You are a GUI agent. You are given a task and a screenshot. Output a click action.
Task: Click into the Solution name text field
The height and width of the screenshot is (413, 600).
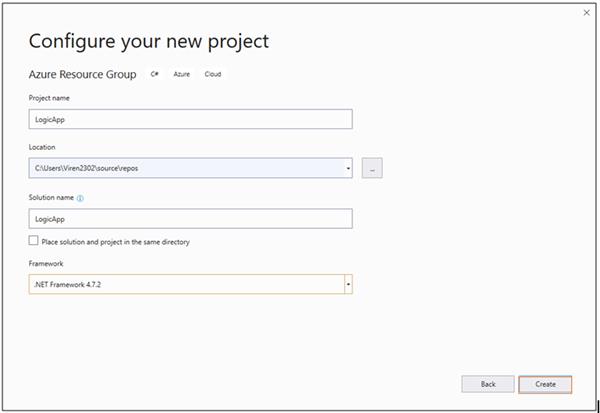pos(190,218)
